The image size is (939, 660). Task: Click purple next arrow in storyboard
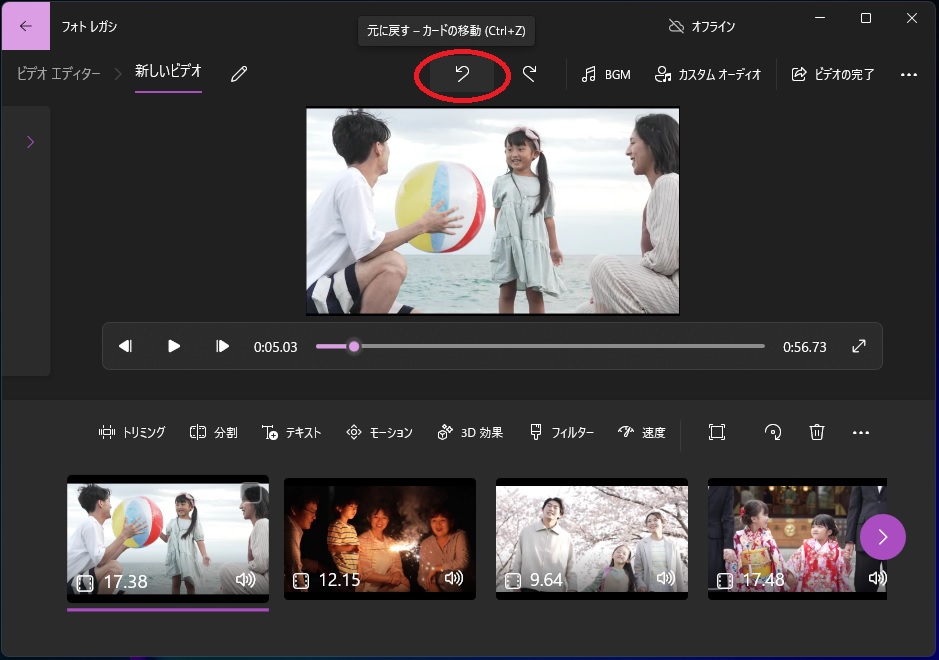tap(883, 537)
